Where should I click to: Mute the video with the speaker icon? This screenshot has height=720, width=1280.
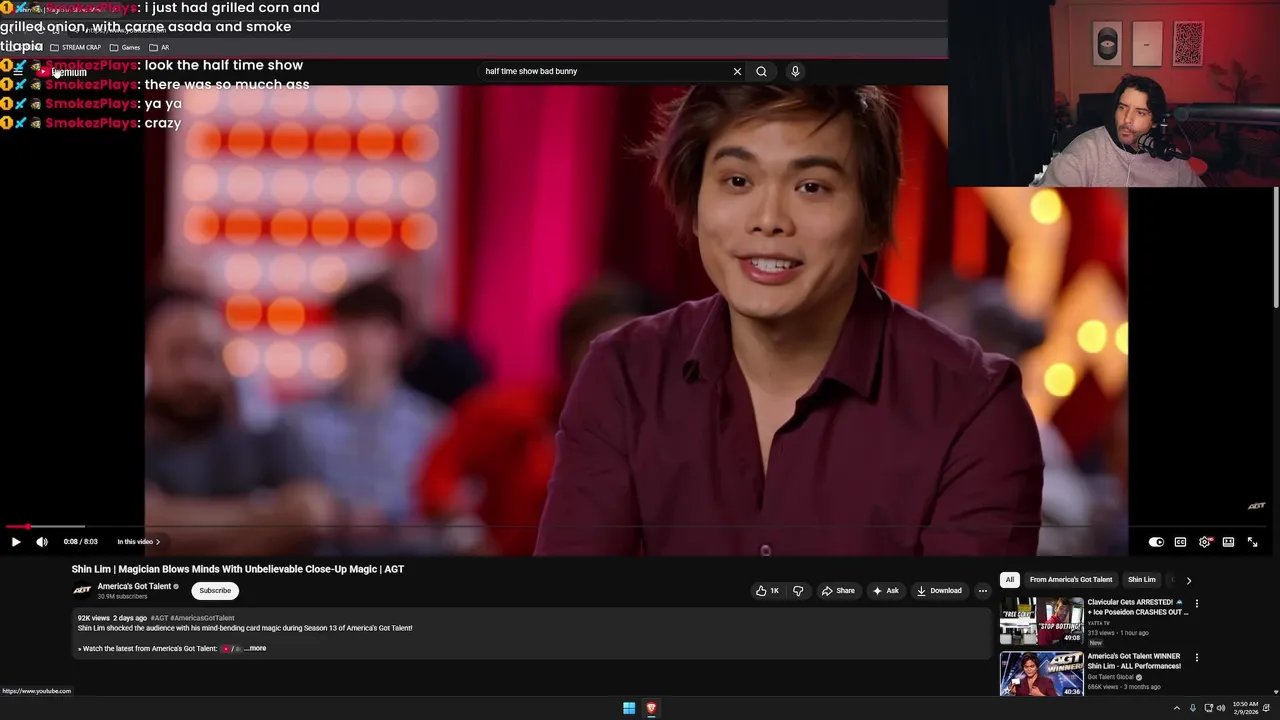(42, 542)
